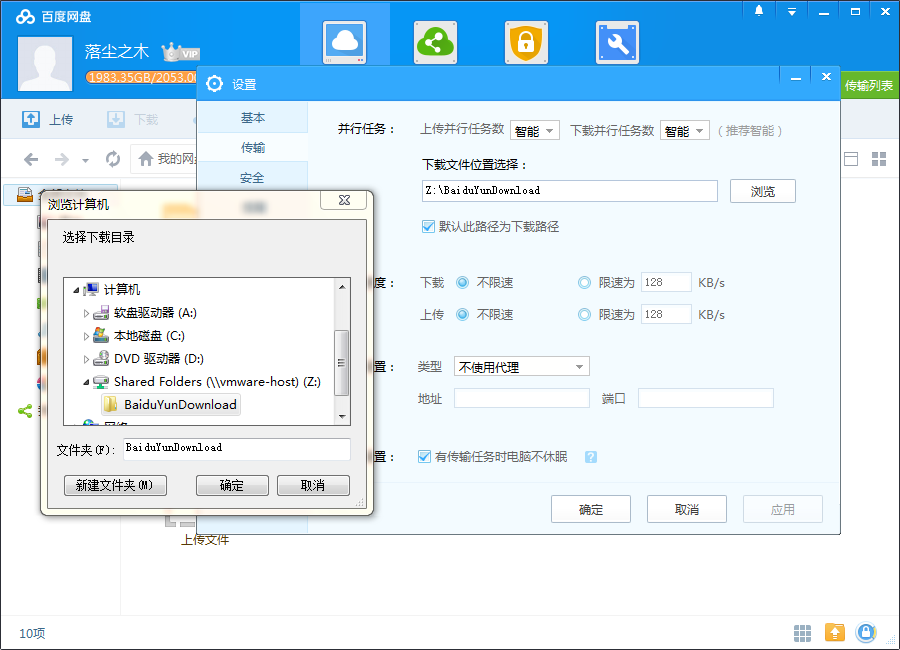Click the settings gear icon in dialog title

click(x=215, y=84)
